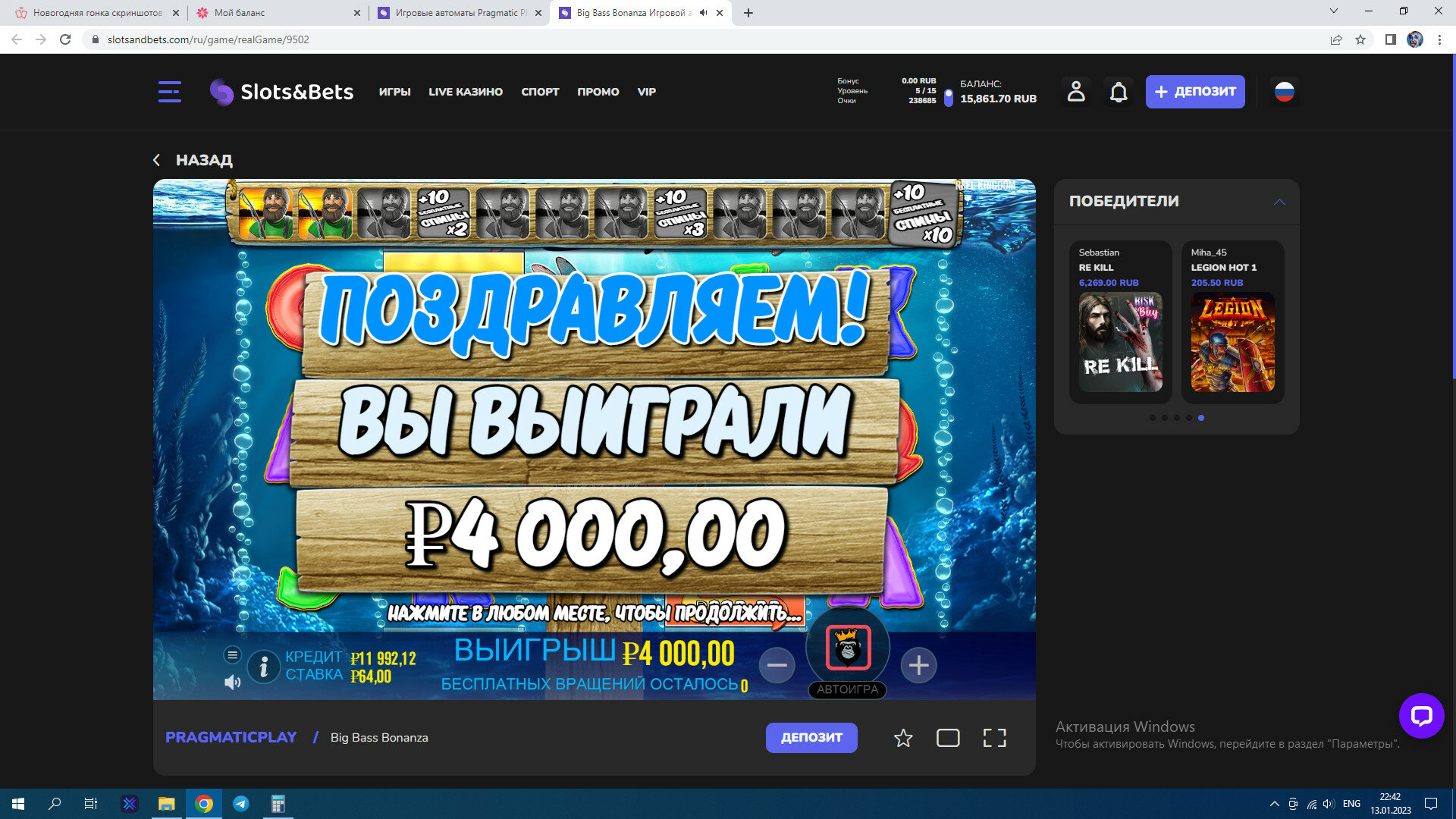The height and width of the screenshot is (819, 1456).
Task: Toggle theater view mode rectangle icon
Action: pos(948,738)
